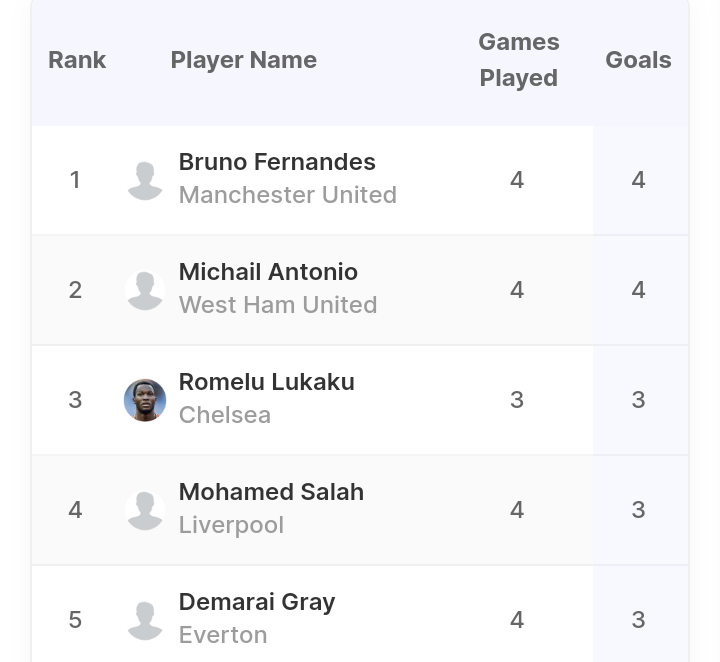Click Michail Antonio placeholder avatar icon
720x662 pixels.
[145, 290]
